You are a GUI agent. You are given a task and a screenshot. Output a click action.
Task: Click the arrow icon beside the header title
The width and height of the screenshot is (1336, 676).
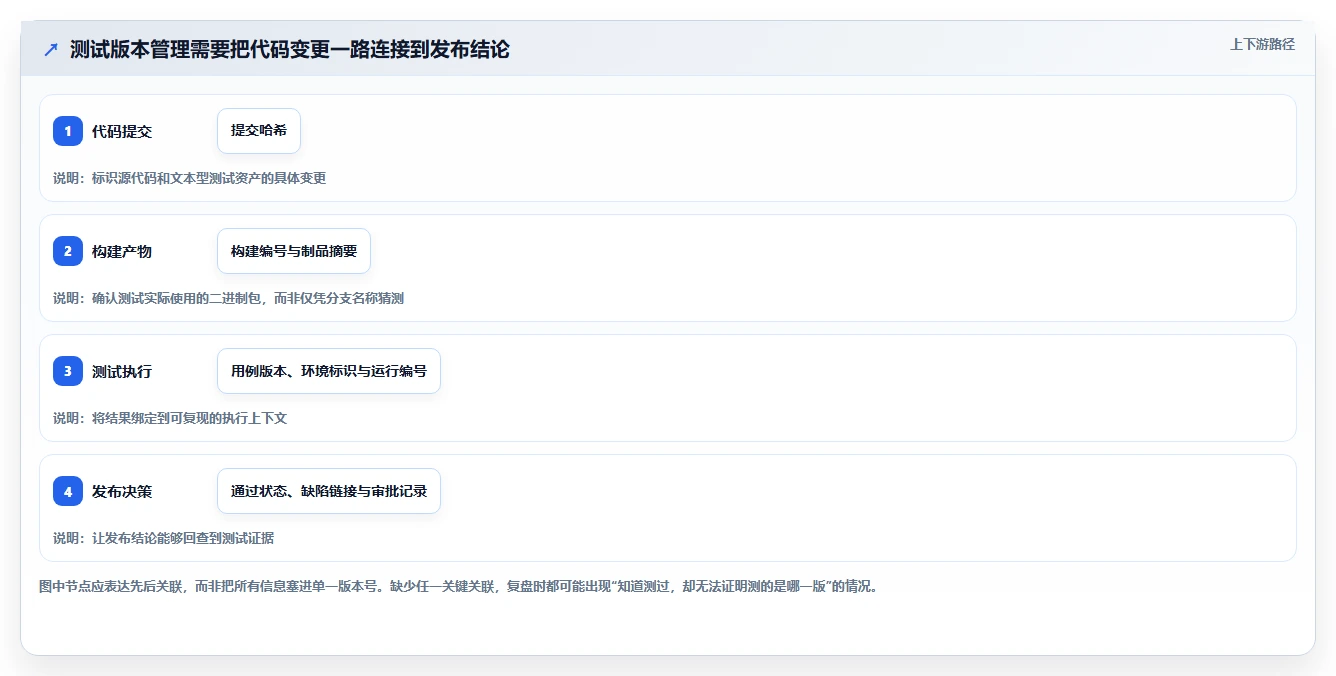point(51,49)
